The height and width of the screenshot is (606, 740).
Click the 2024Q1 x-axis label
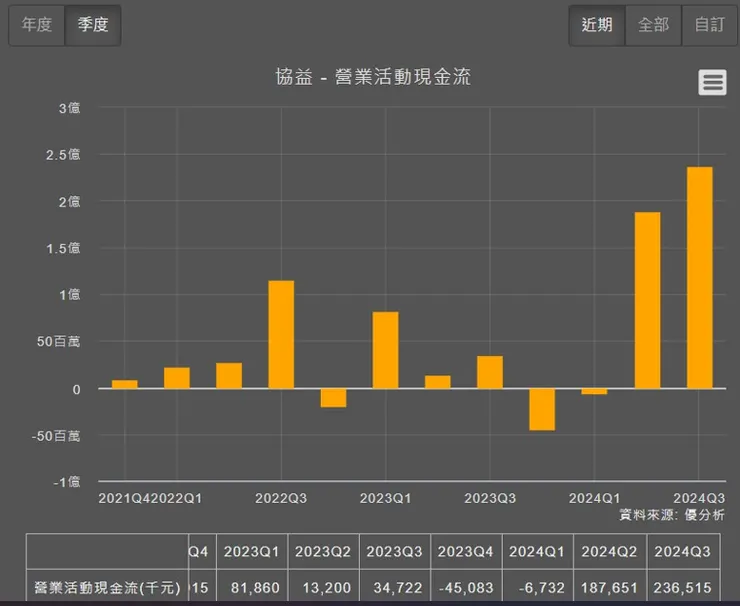[594, 498]
